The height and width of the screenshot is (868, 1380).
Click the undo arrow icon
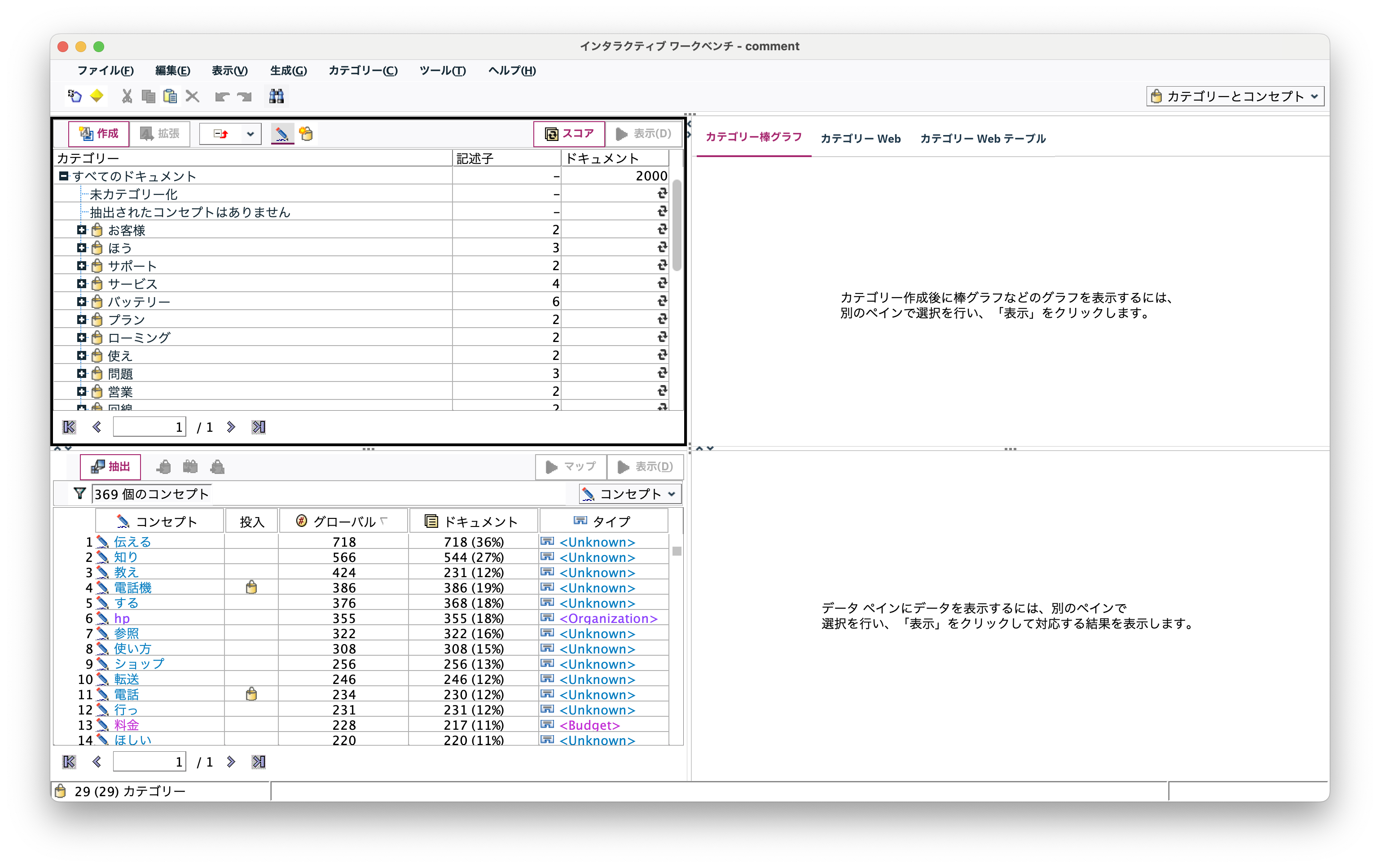(222, 96)
